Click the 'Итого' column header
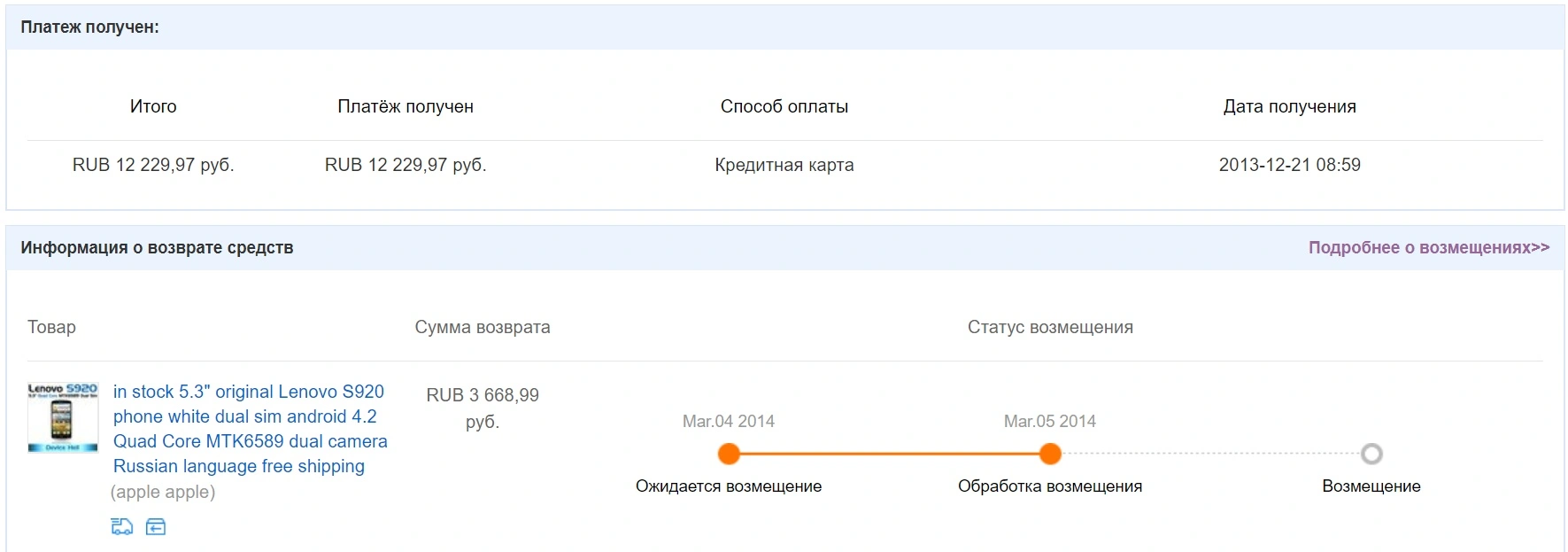 pos(153,106)
